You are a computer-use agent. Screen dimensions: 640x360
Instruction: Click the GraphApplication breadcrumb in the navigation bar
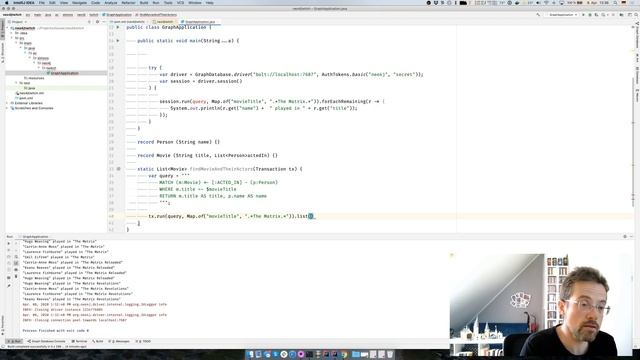(117, 15)
